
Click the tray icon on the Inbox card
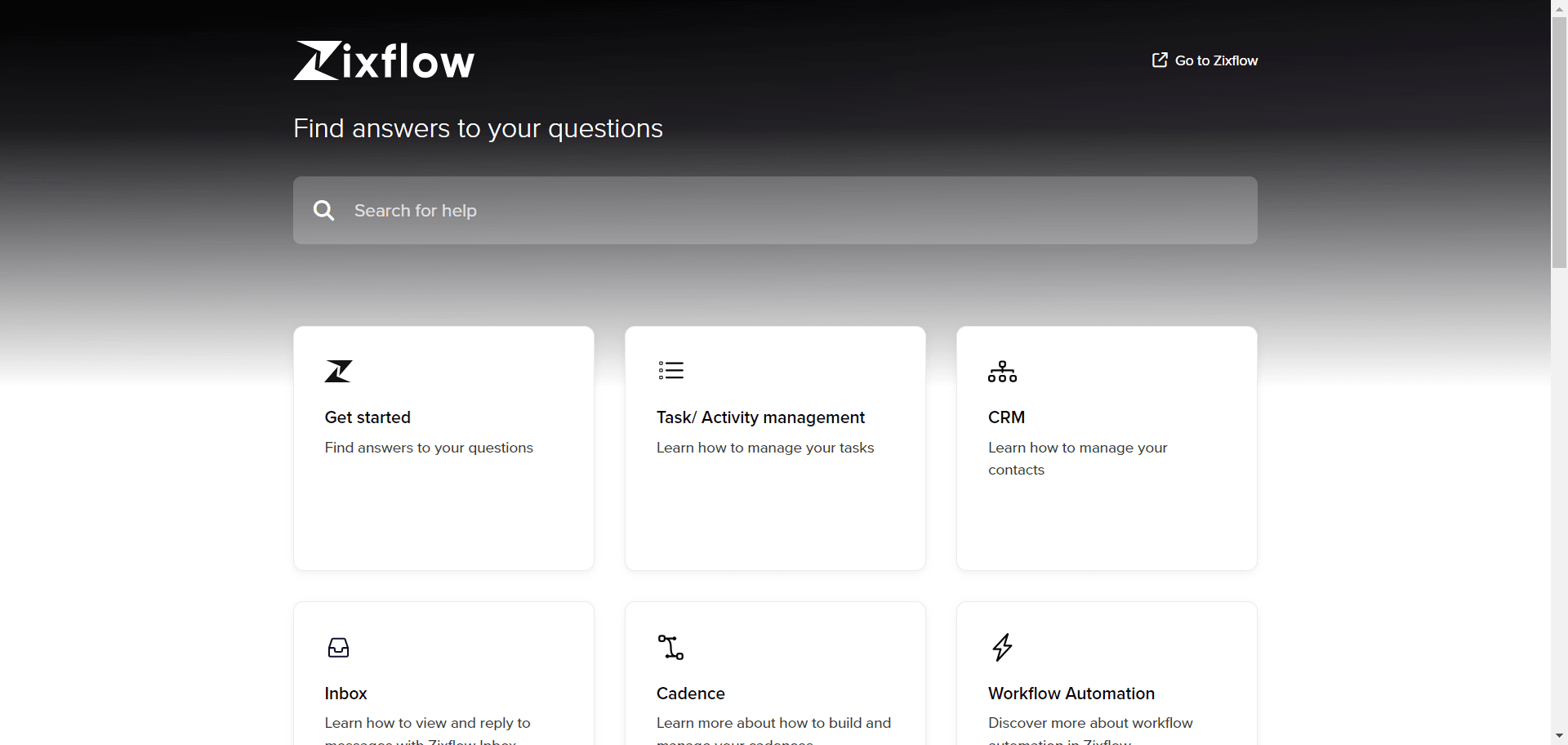[x=337, y=648]
